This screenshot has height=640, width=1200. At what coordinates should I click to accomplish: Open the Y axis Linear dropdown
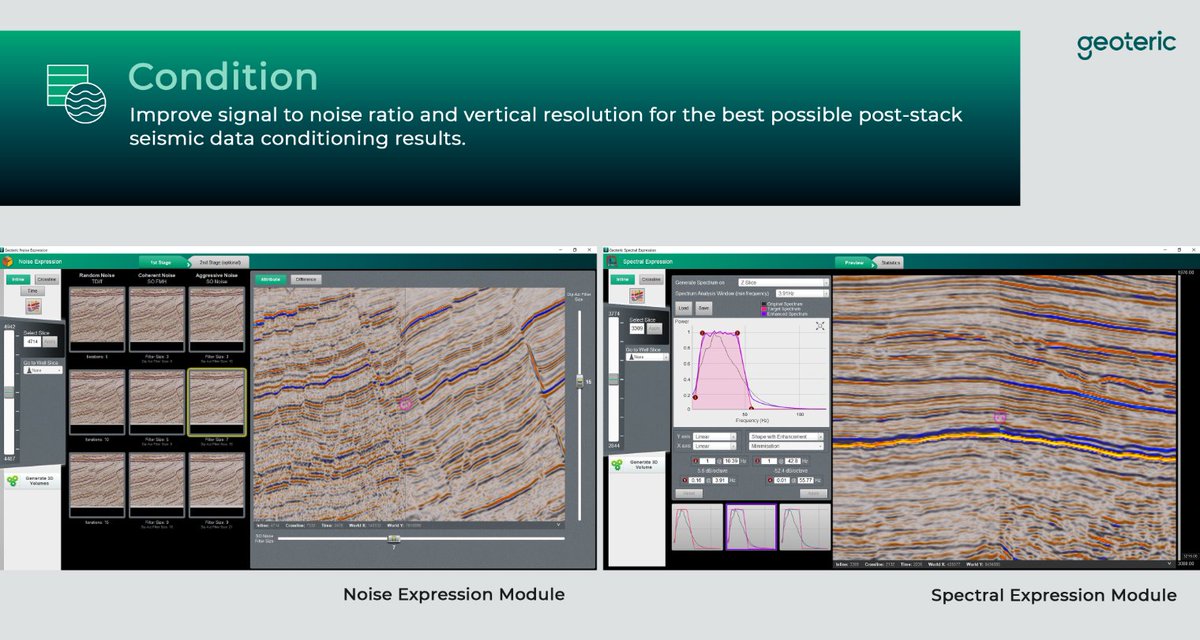[x=716, y=436]
